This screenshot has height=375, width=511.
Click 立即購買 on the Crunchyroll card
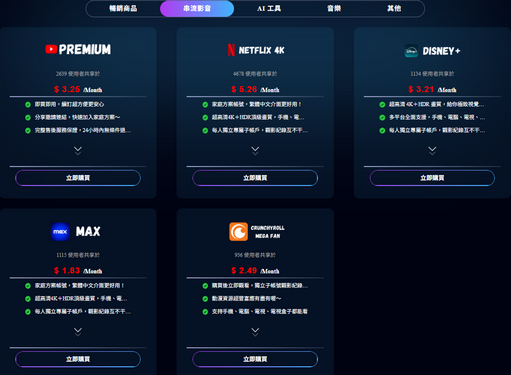pos(255,359)
